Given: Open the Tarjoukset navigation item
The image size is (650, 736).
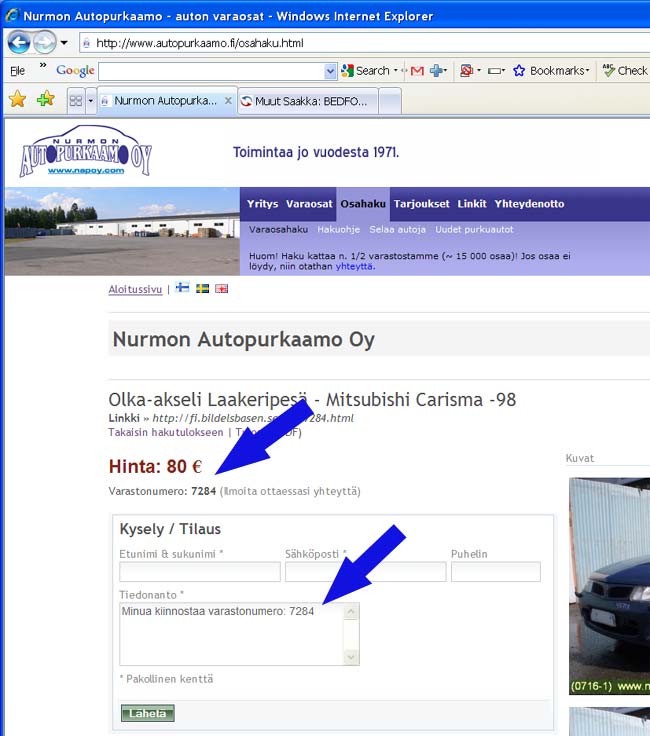Looking at the screenshot, I should 421,204.
